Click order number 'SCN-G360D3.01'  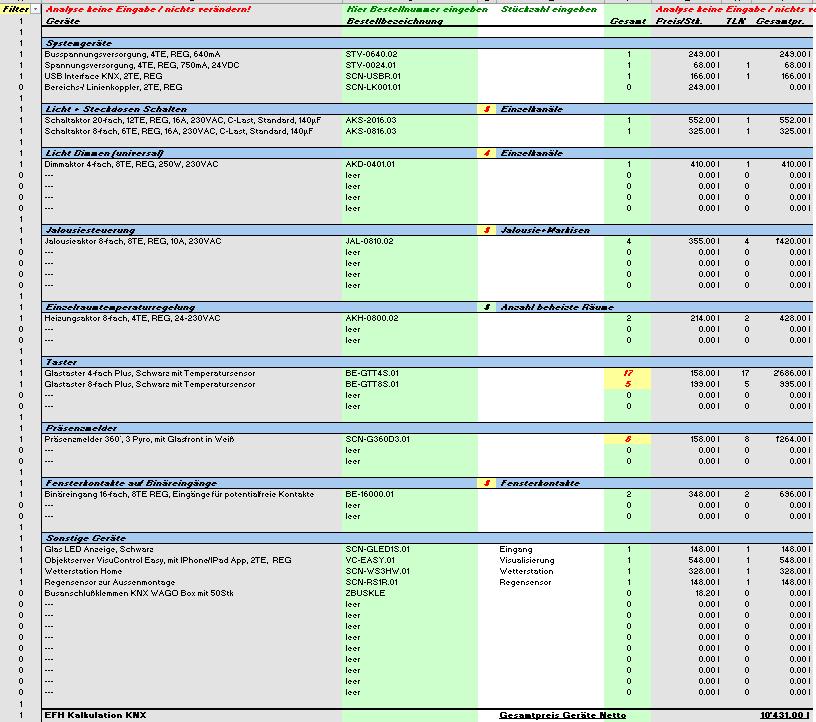click(x=377, y=439)
